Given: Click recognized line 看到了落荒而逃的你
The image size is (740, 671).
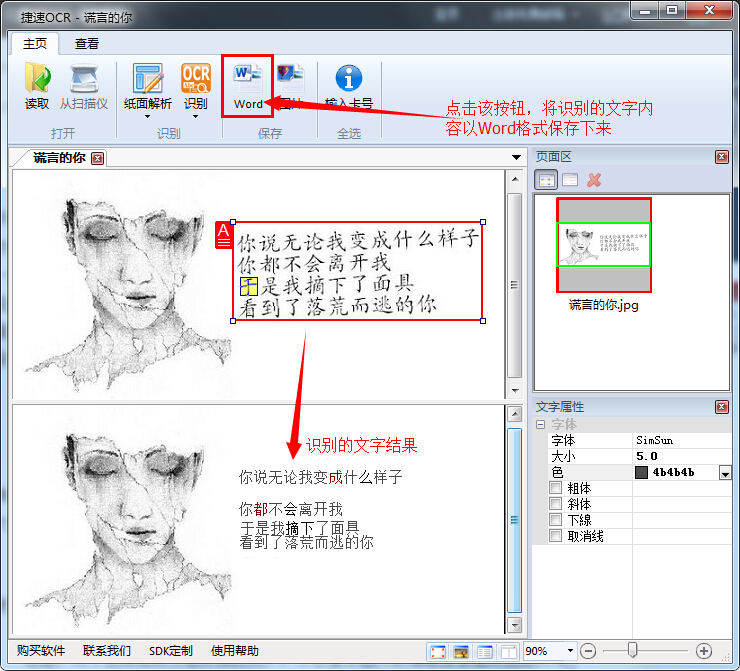Looking at the screenshot, I should pos(306,542).
